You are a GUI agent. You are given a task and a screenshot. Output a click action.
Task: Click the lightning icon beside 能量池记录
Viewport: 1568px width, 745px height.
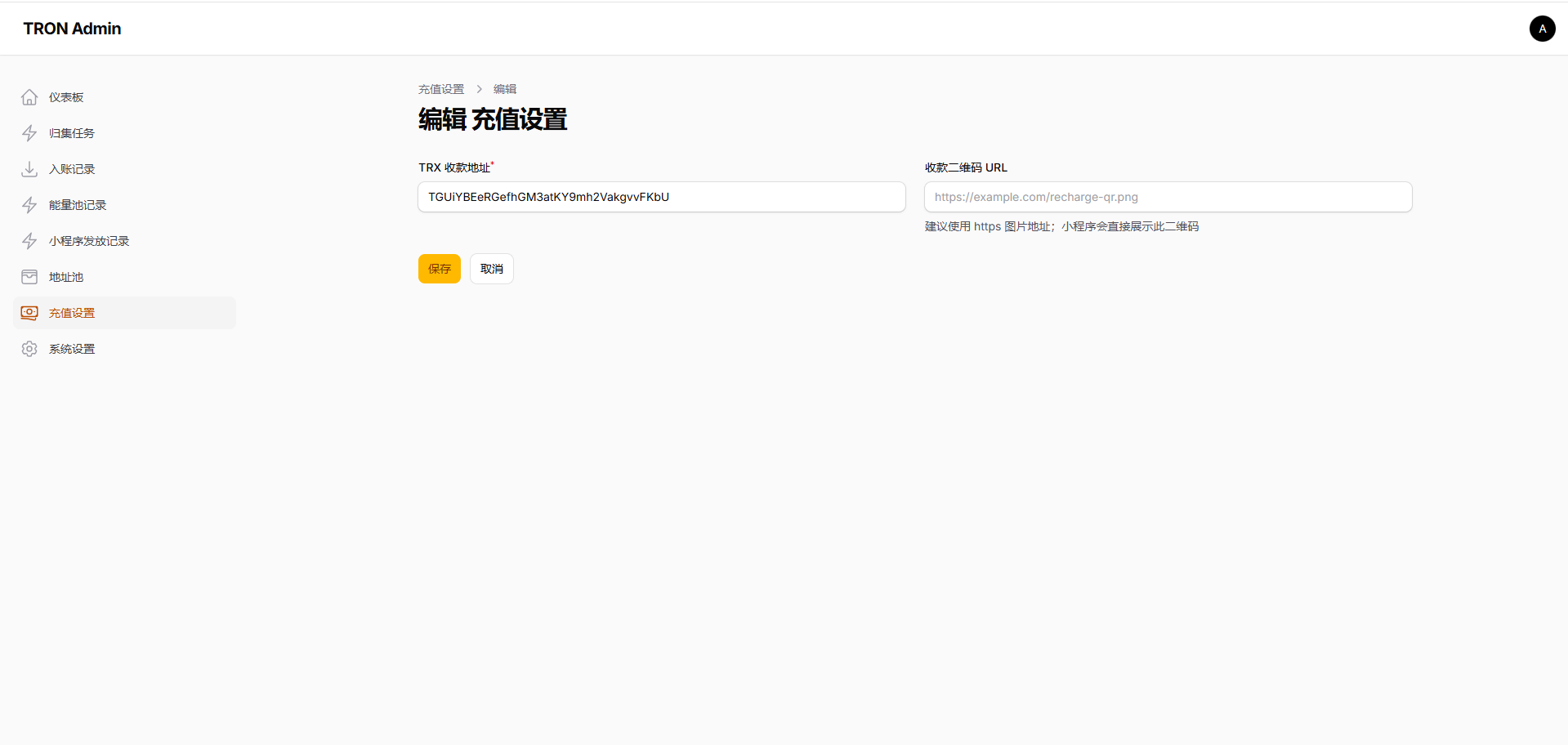coord(29,205)
